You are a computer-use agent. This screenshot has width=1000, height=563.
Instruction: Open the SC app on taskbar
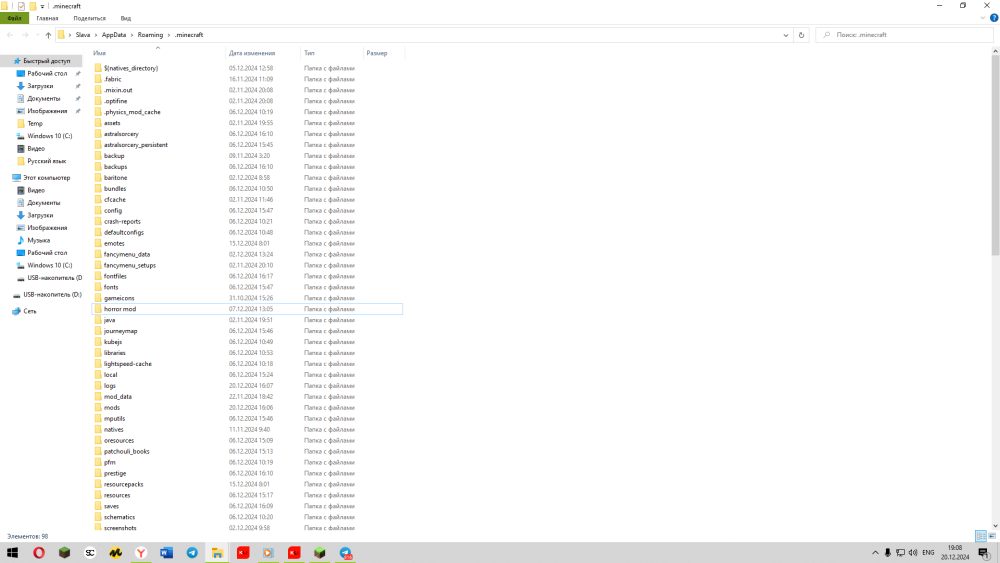coord(90,553)
